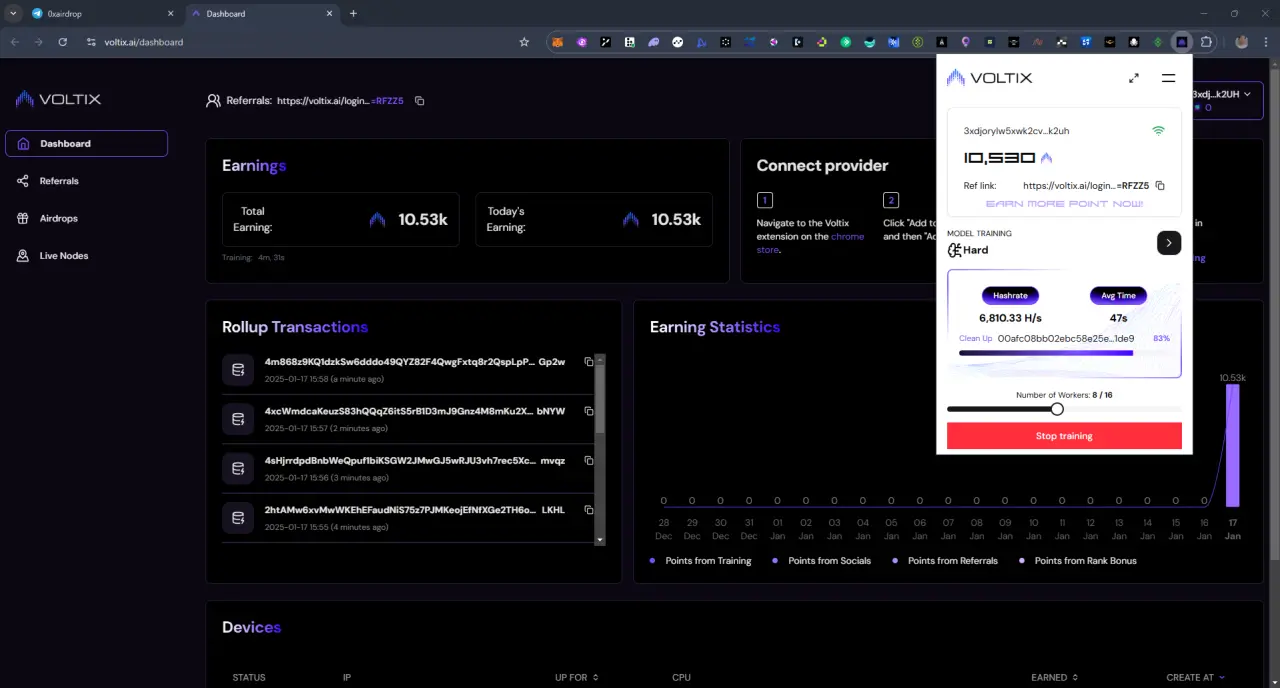Toggle Points from Socials legend item
The width and height of the screenshot is (1280, 688).
pos(822,561)
